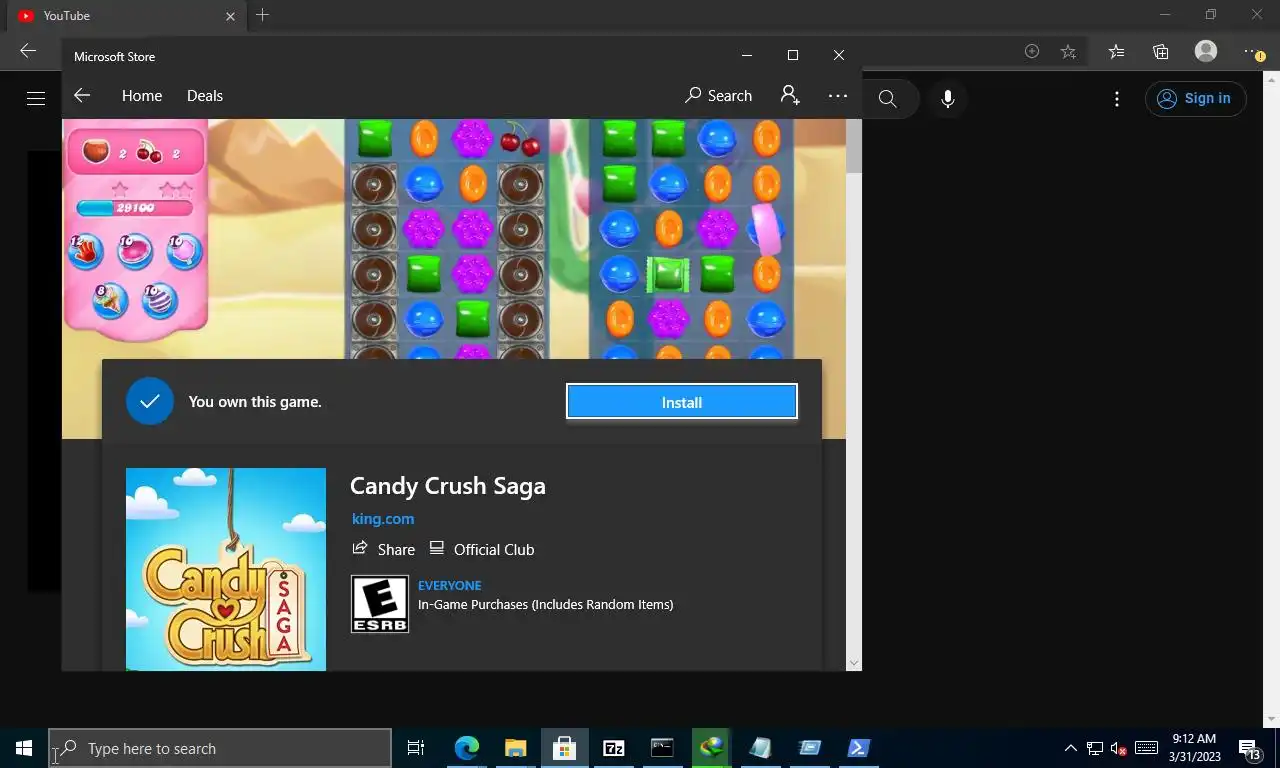1280x768 pixels.
Task: Open Command Prompt from taskbar
Action: click(x=662, y=748)
